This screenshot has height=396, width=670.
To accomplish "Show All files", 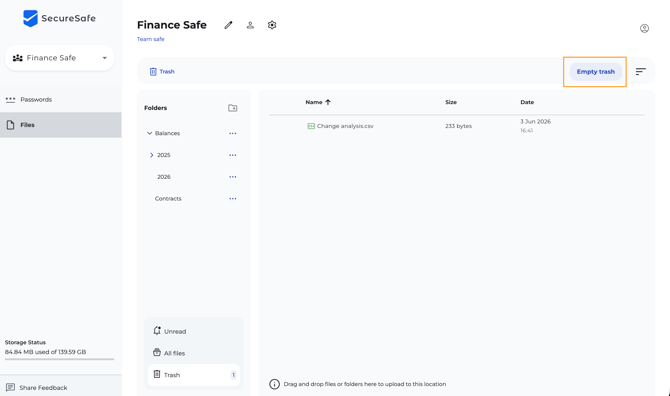I will click(194, 353).
